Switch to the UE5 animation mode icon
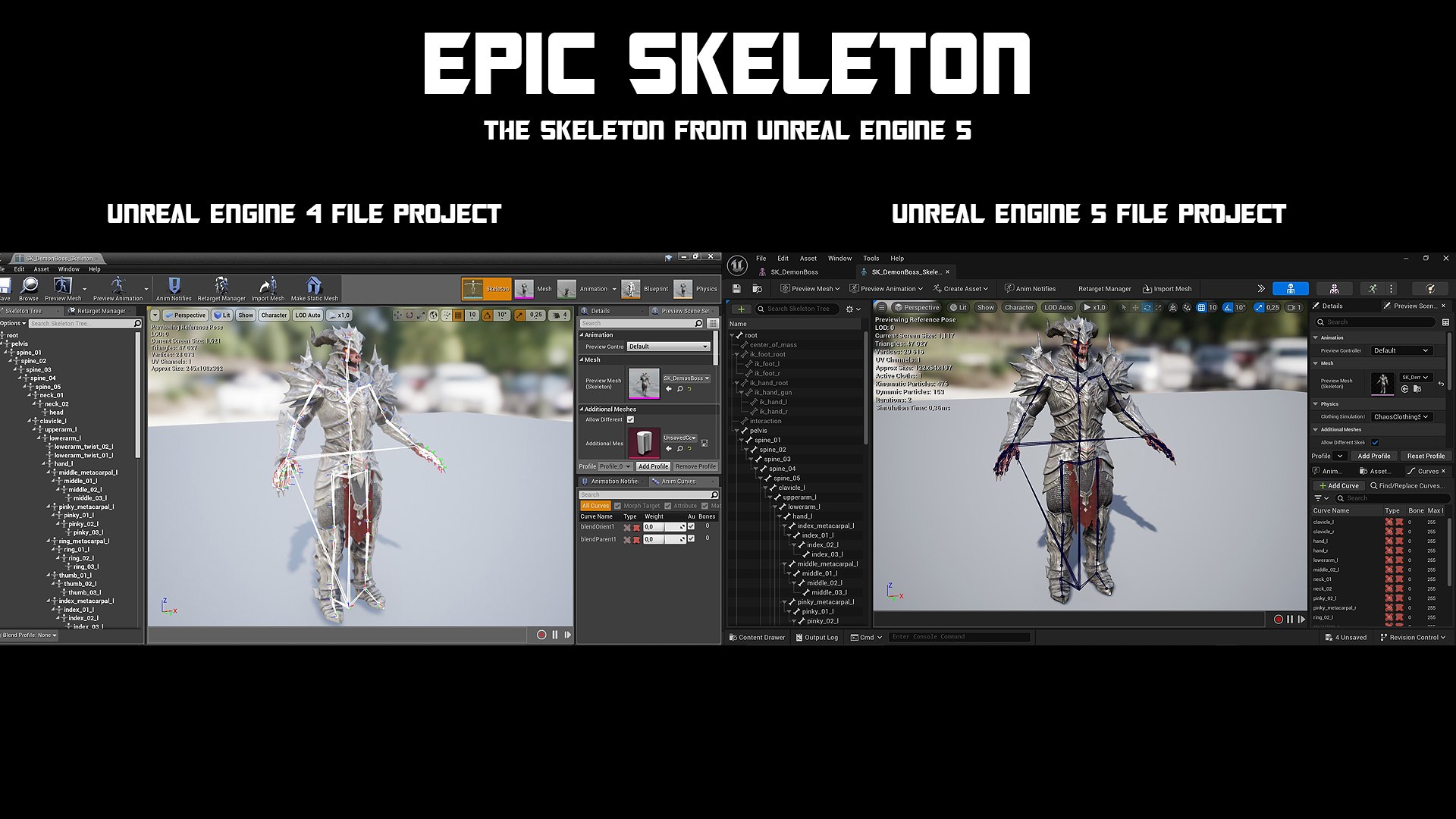This screenshot has height=819, width=1456. coord(1373,289)
